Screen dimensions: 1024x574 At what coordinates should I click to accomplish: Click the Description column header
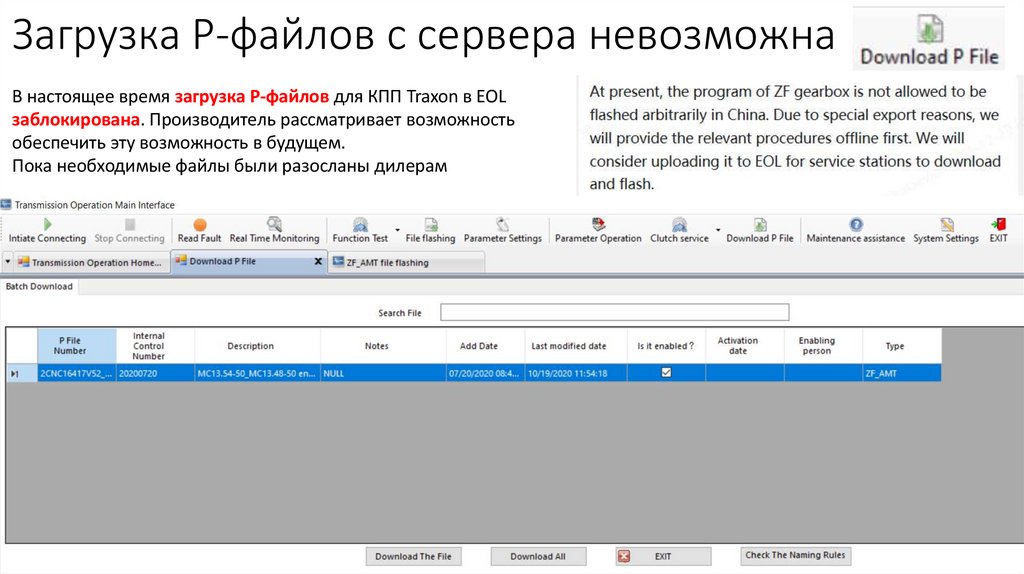coord(257,346)
